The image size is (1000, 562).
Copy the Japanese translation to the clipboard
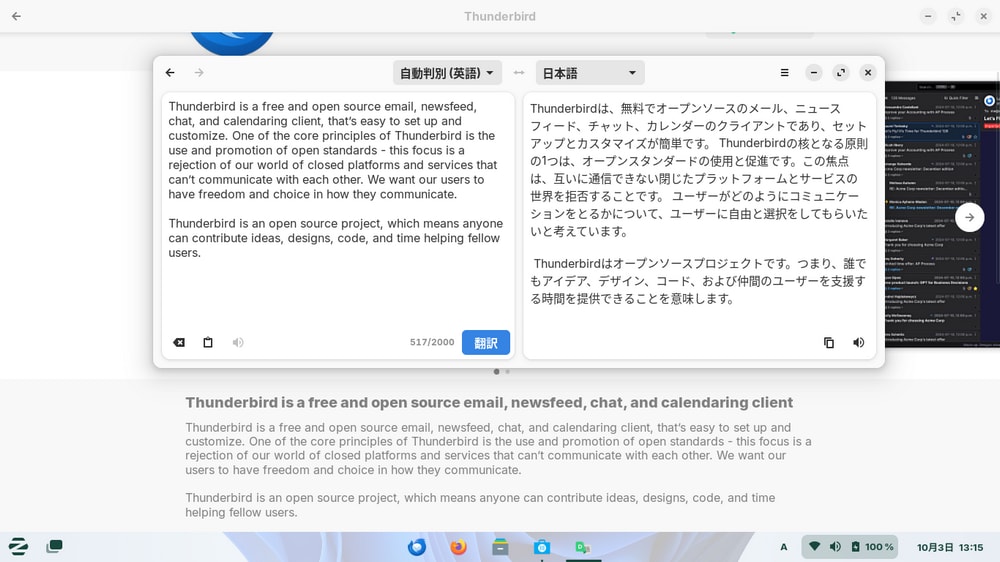(828, 342)
